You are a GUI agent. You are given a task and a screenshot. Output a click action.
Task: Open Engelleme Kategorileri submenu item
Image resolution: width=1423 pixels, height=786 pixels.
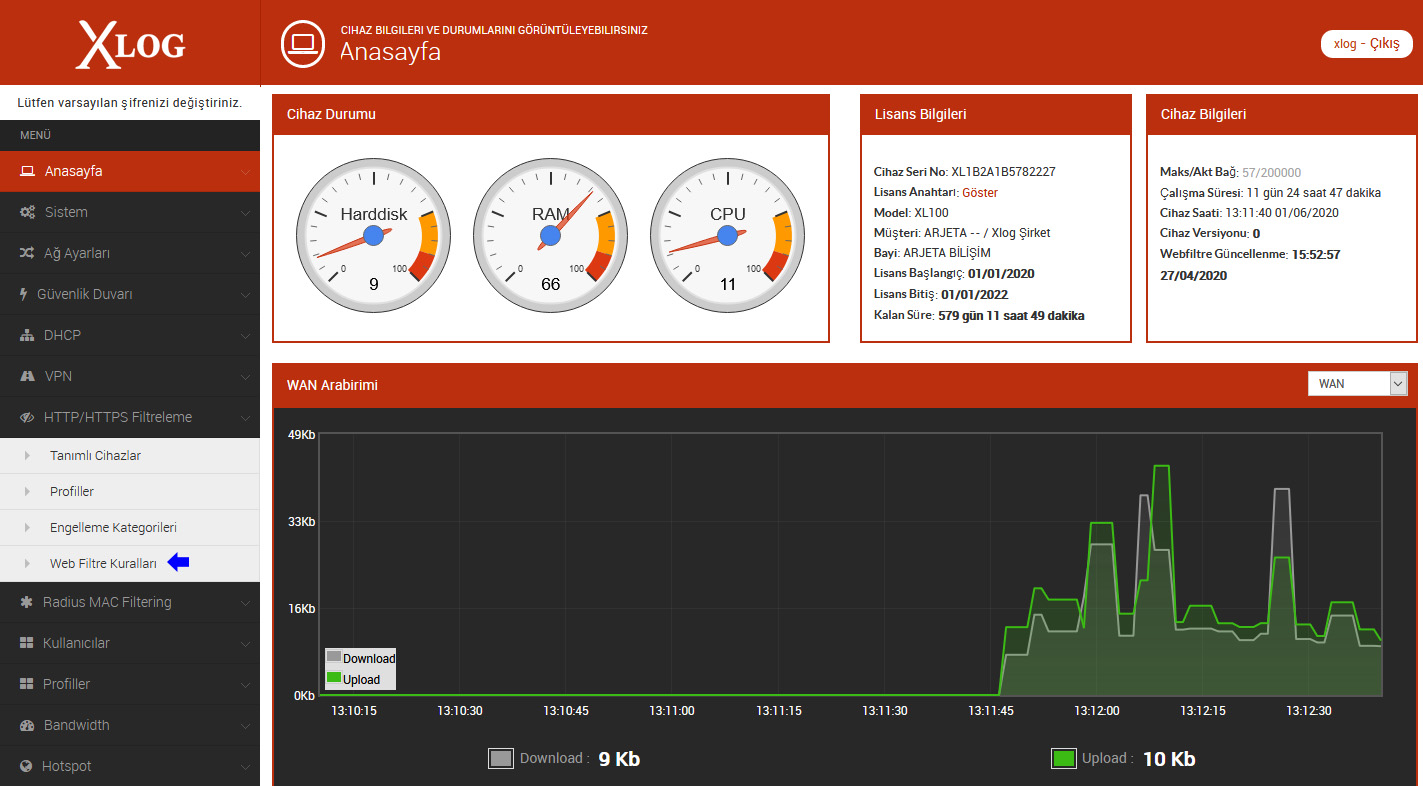[x=130, y=527]
